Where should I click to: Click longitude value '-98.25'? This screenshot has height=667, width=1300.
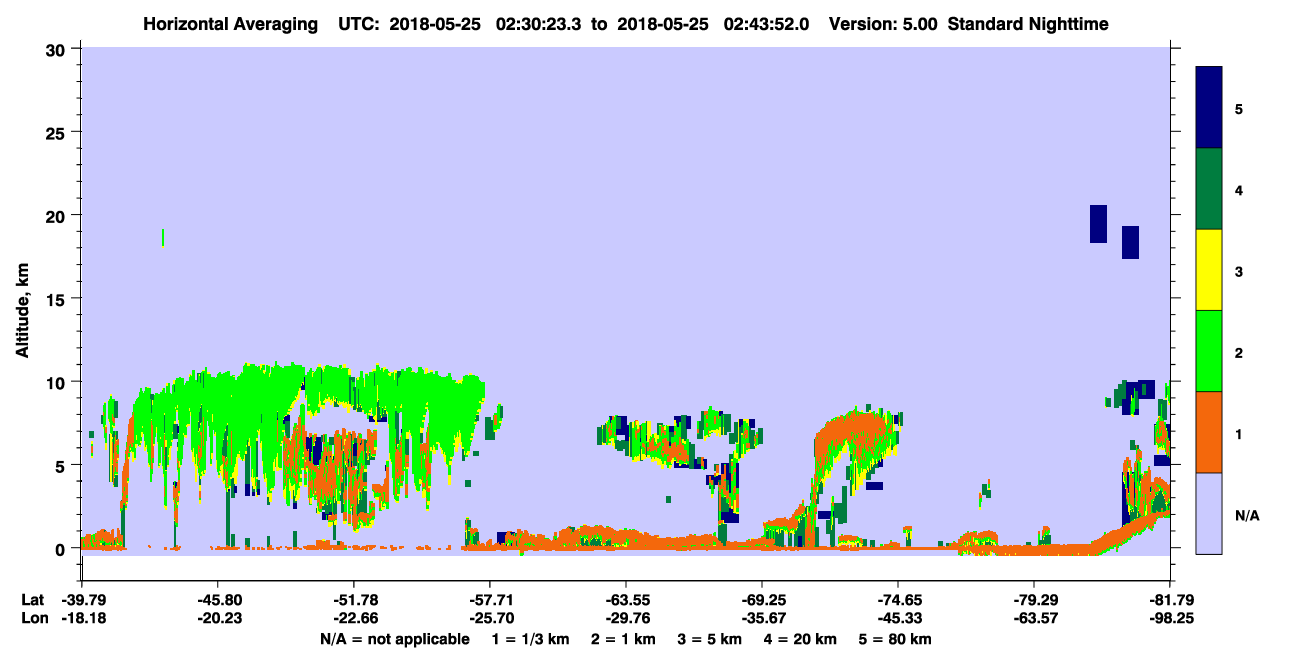click(x=1170, y=619)
